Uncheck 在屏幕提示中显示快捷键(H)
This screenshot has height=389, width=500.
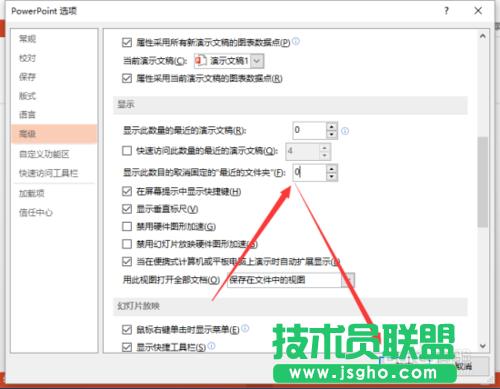pyautogui.click(x=127, y=191)
